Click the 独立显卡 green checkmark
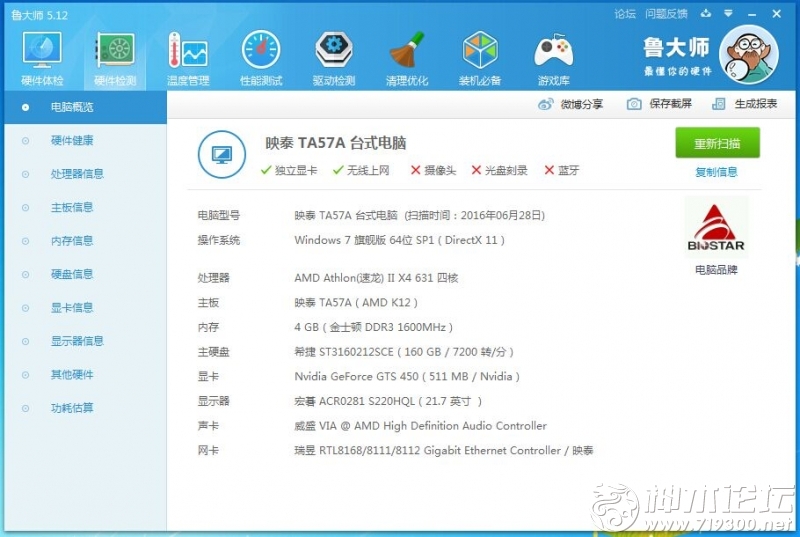The width and height of the screenshot is (800, 537). coord(265,170)
